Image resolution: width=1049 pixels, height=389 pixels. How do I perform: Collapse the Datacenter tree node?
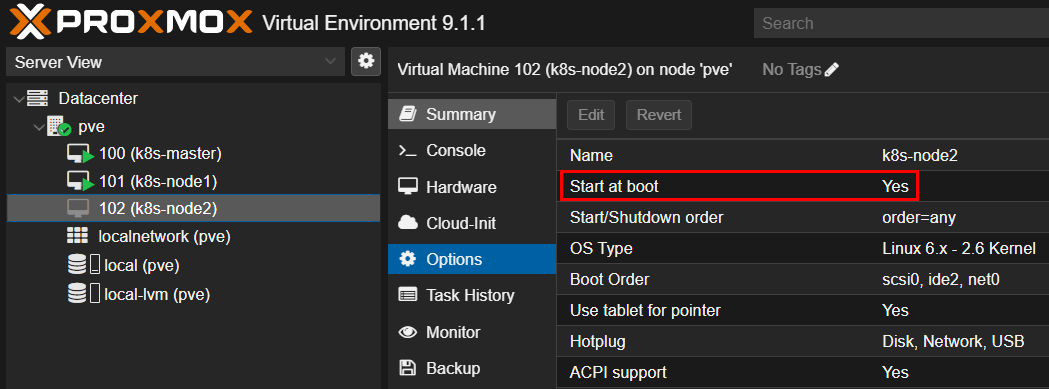(18, 99)
